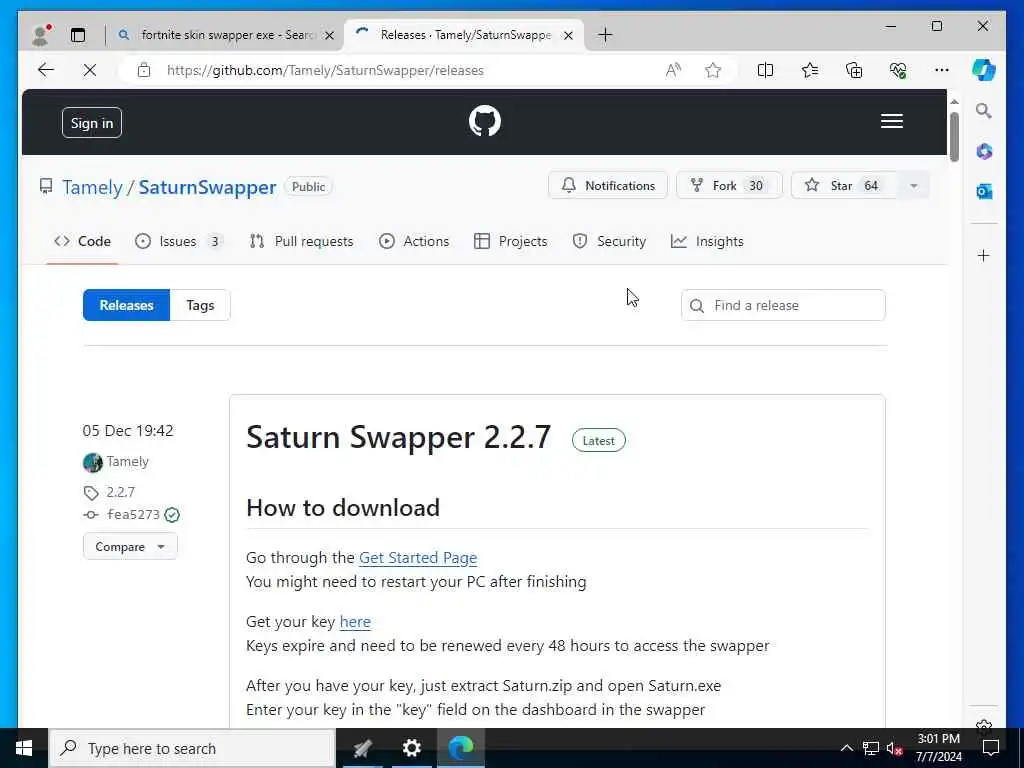Open the Favorites list icon

click(x=810, y=70)
